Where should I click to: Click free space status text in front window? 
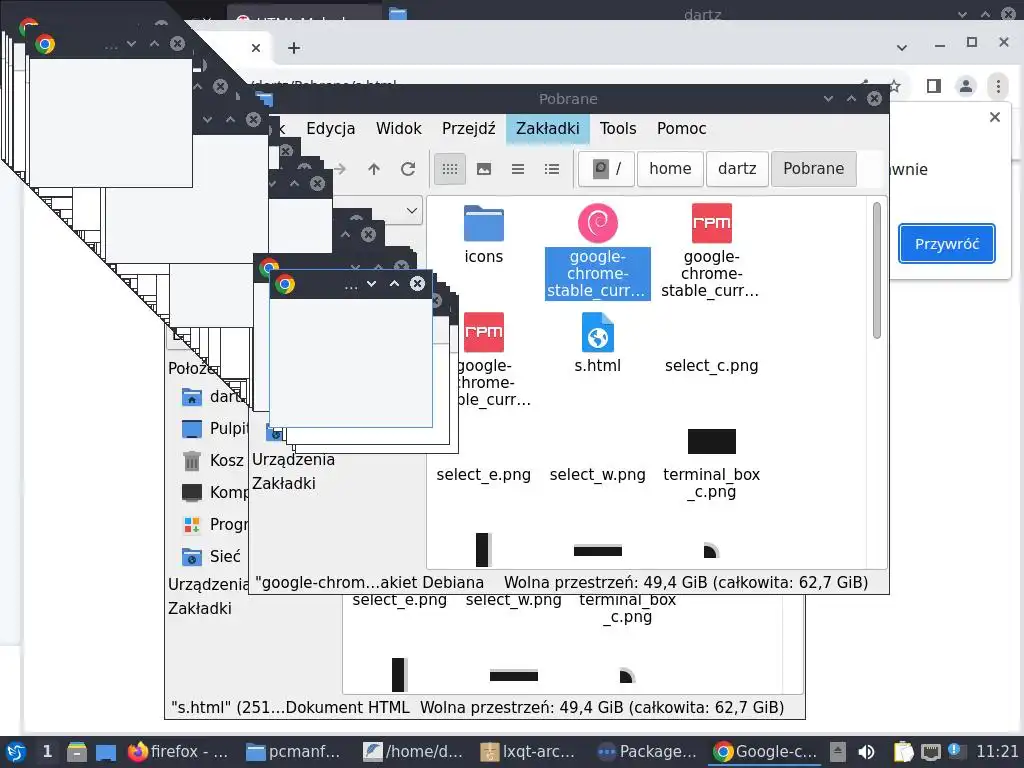[686, 583]
